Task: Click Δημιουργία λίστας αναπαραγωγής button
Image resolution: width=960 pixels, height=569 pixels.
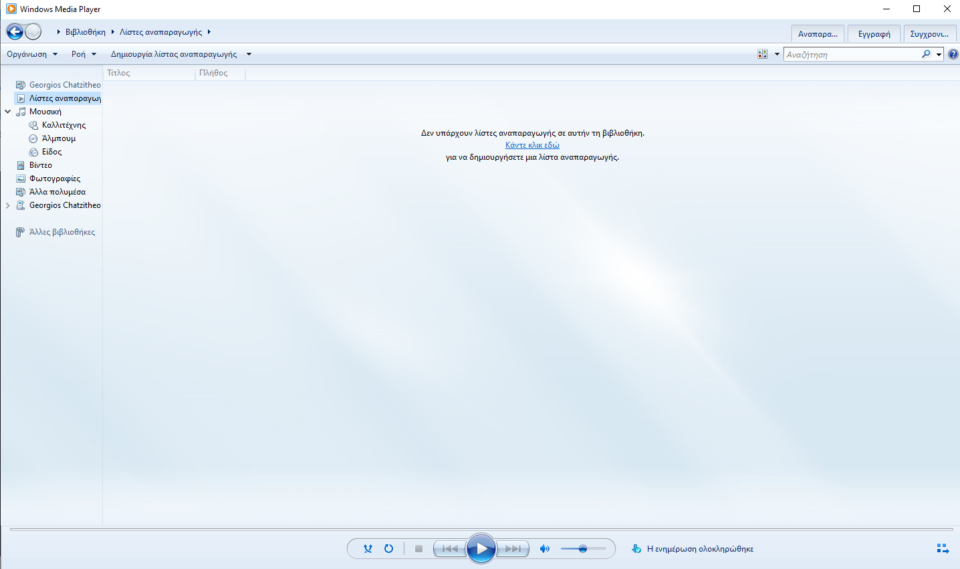Action: tap(174, 54)
